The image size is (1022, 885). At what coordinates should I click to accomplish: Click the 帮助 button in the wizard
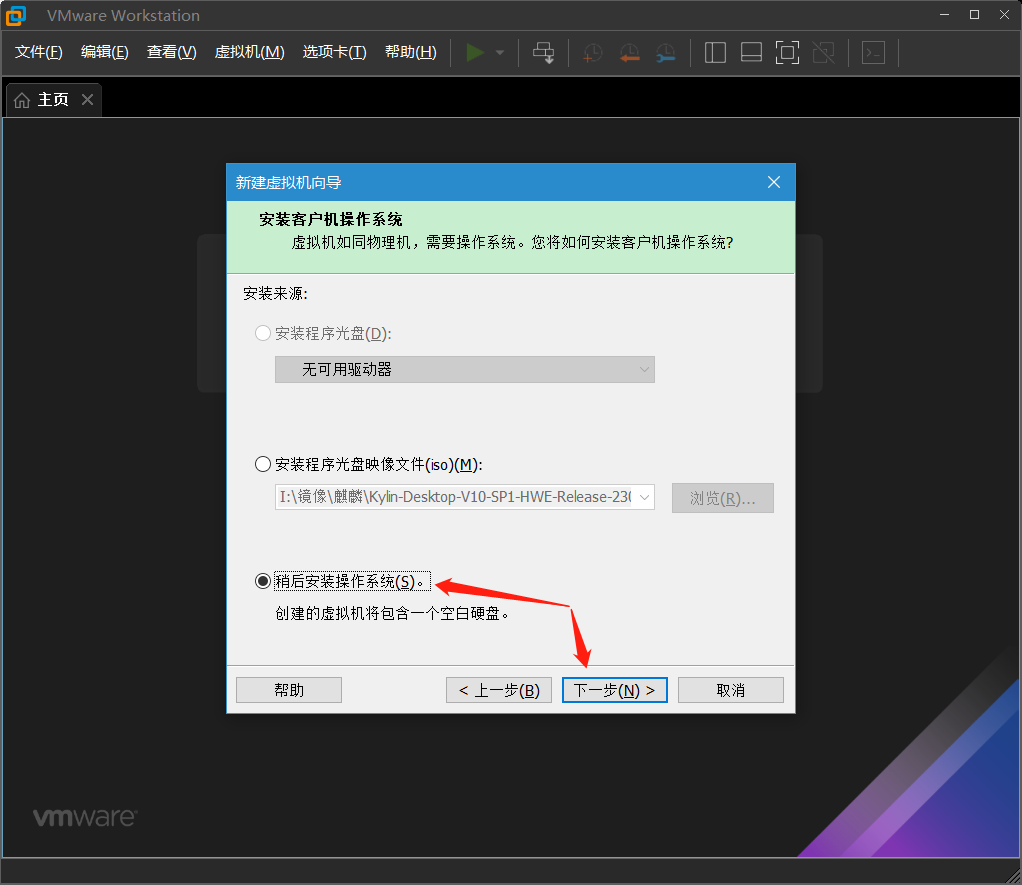coord(289,690)
